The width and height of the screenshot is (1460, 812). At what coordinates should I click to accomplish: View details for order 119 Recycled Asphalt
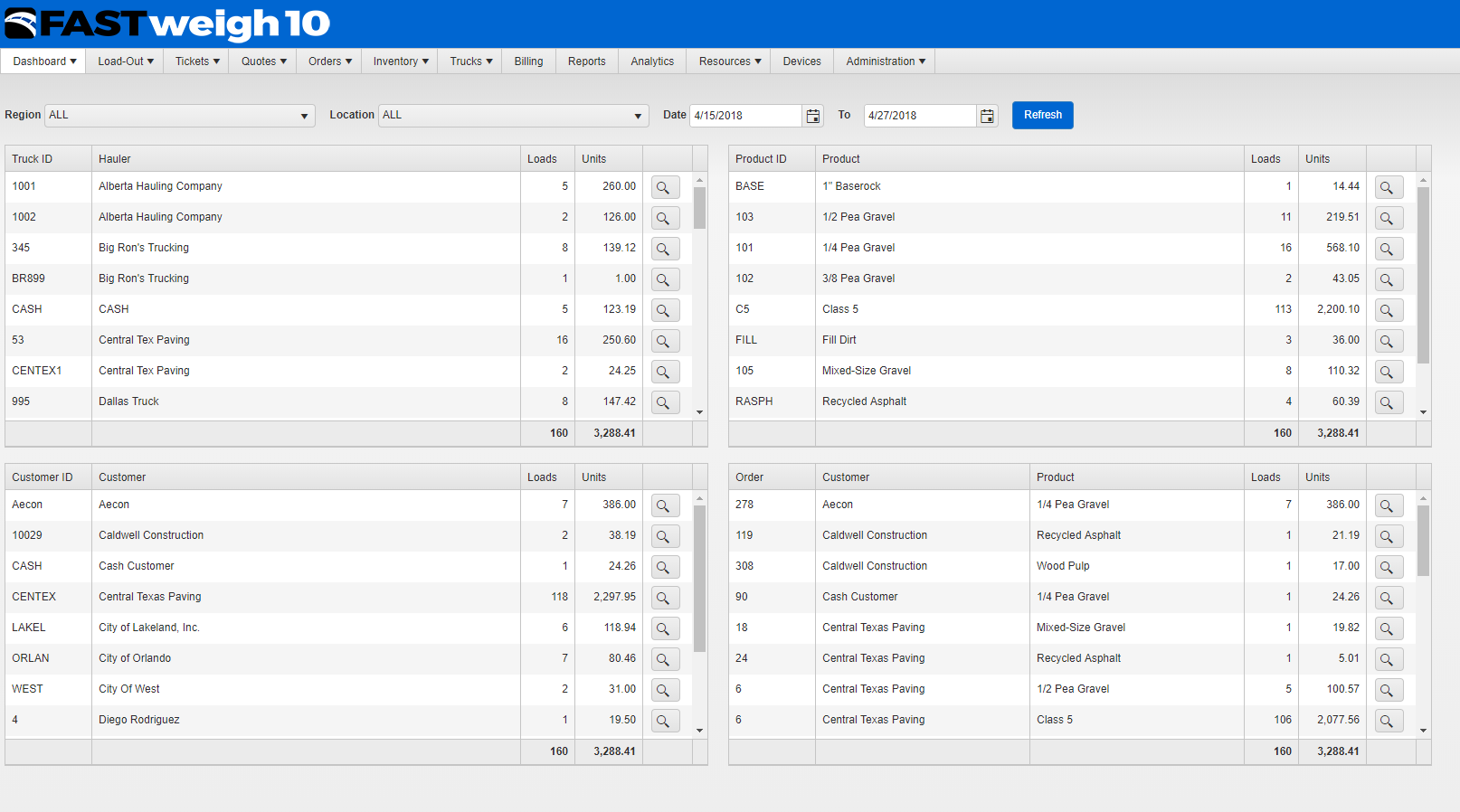click(1389, 536)
